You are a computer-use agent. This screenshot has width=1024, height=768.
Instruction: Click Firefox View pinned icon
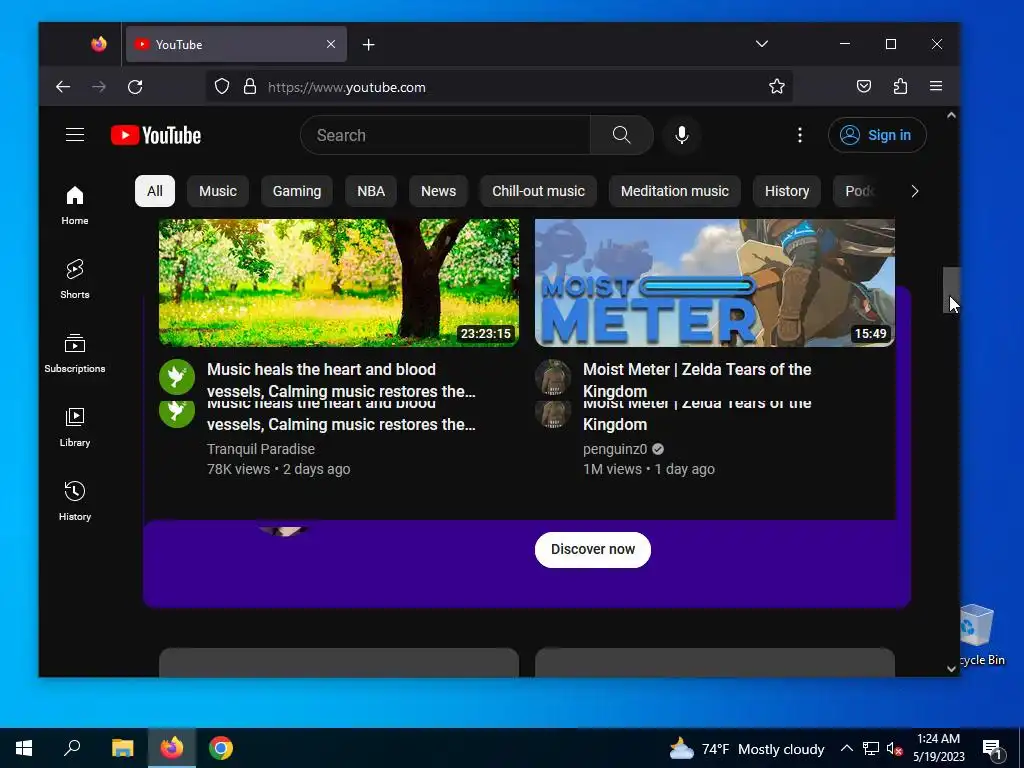(99, 44)
